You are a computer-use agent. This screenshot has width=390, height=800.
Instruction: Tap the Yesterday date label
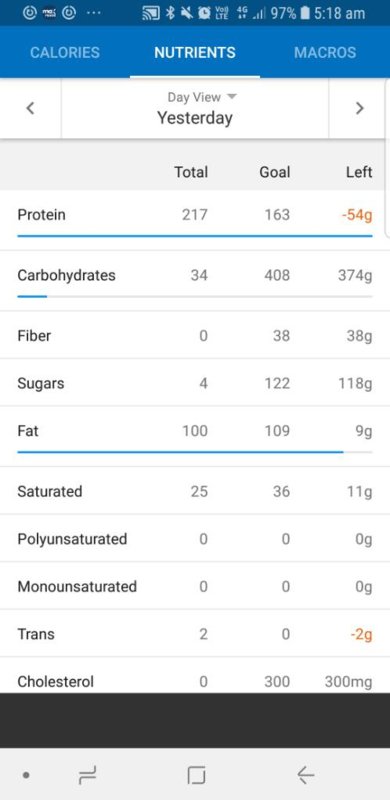click(x=195, y=118)
